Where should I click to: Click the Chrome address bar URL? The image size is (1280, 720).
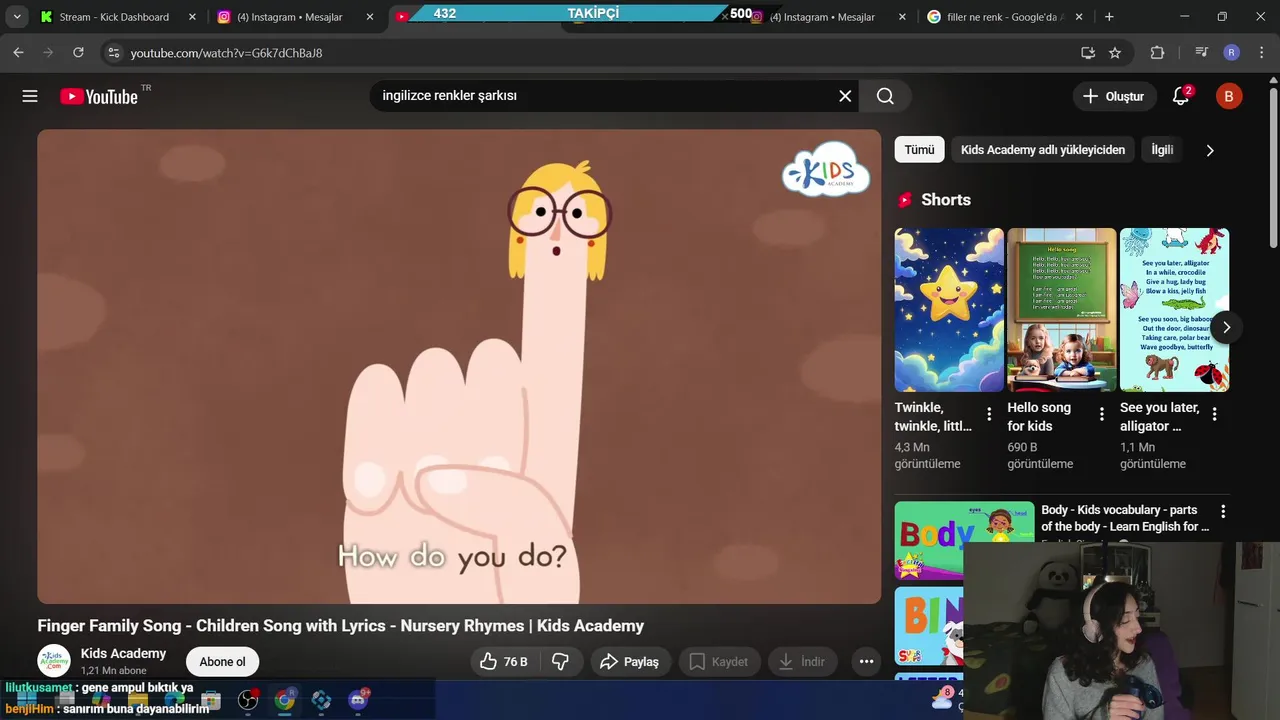[226, 53]
